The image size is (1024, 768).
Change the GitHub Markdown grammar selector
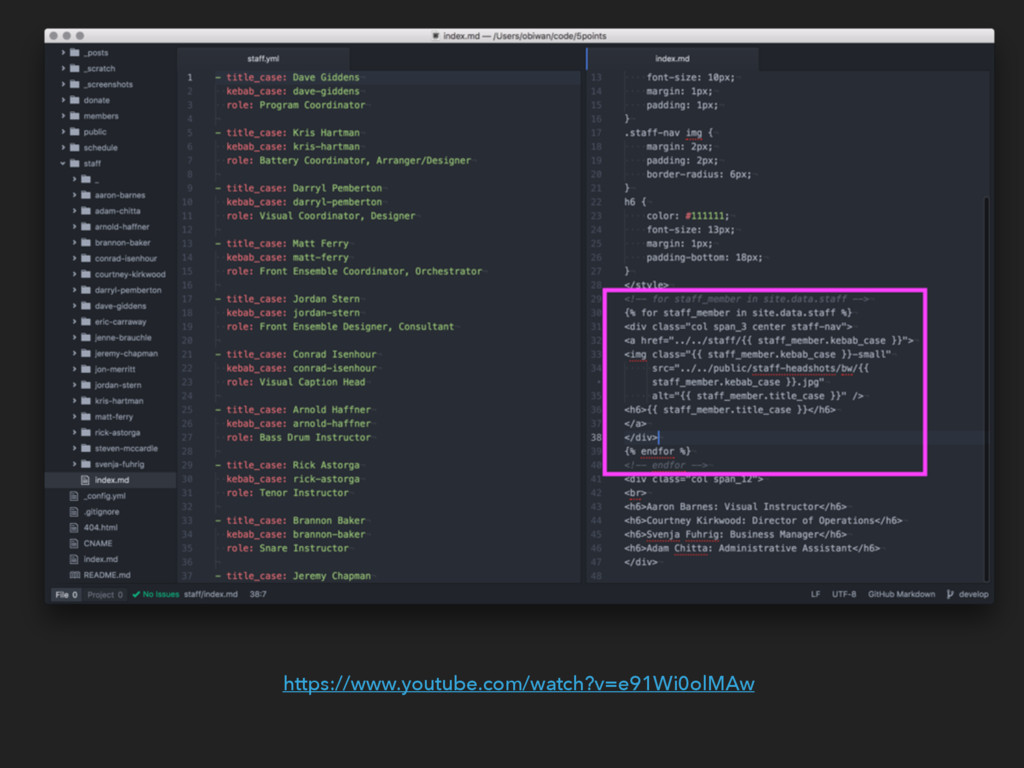point(901,594)
